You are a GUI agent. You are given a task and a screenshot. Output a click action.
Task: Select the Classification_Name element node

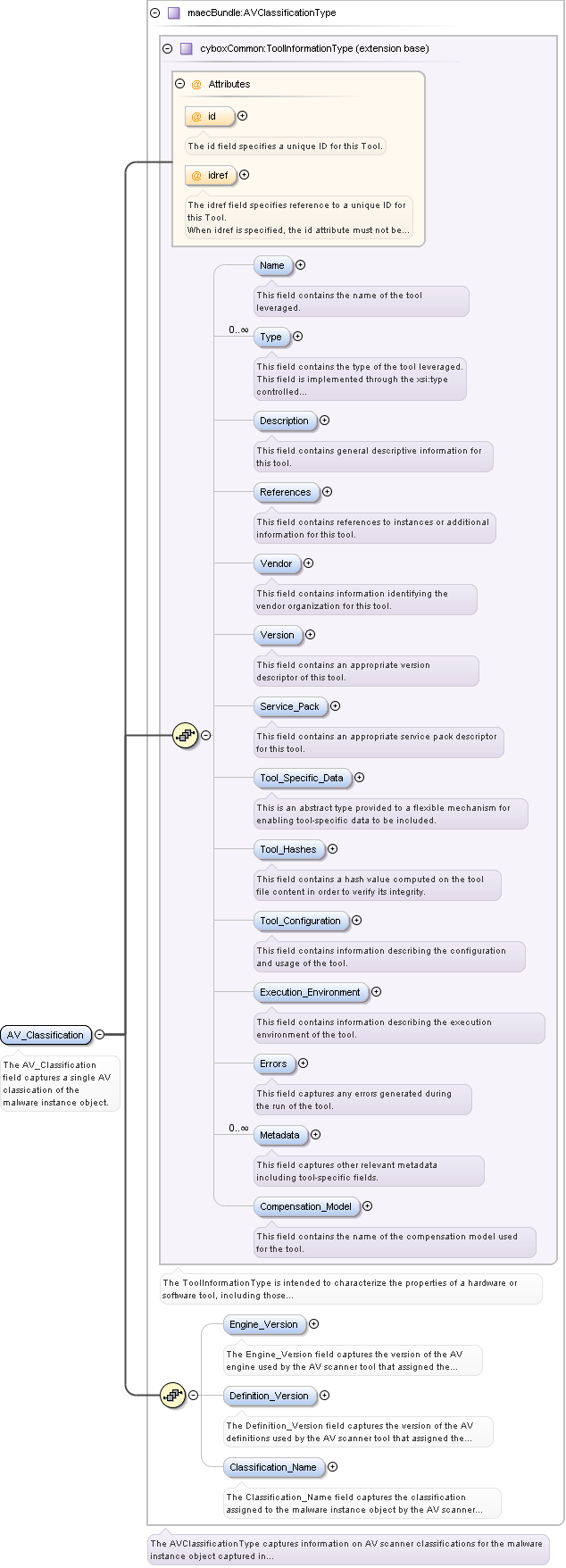tap(272, 1467)
